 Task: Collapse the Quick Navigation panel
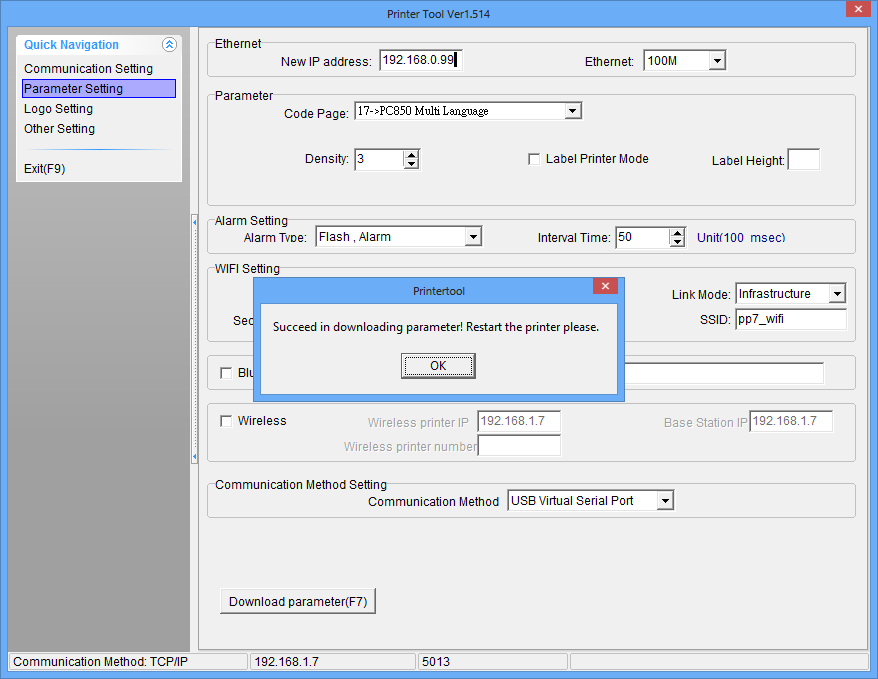[169, 45]
